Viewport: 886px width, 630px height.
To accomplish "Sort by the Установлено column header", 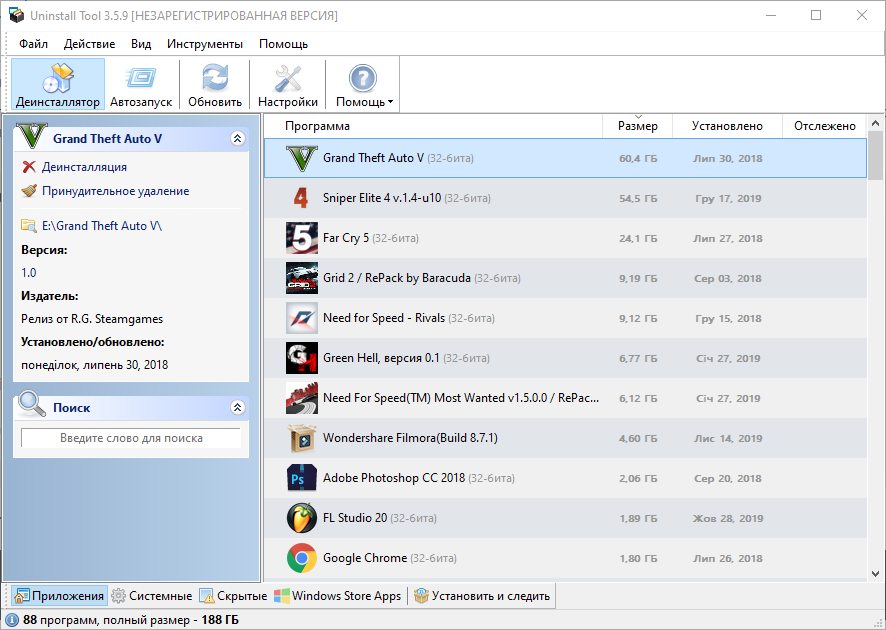I will [727, 126].
